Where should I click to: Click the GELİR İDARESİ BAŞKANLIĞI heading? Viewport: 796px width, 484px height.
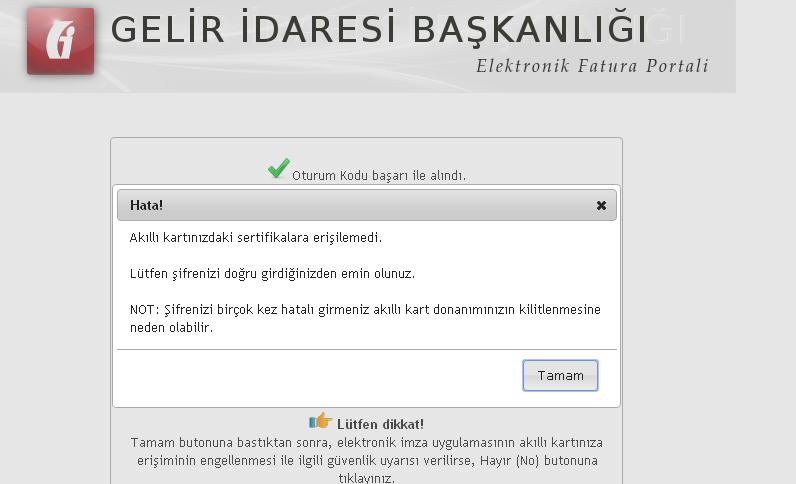coord(378,30)
